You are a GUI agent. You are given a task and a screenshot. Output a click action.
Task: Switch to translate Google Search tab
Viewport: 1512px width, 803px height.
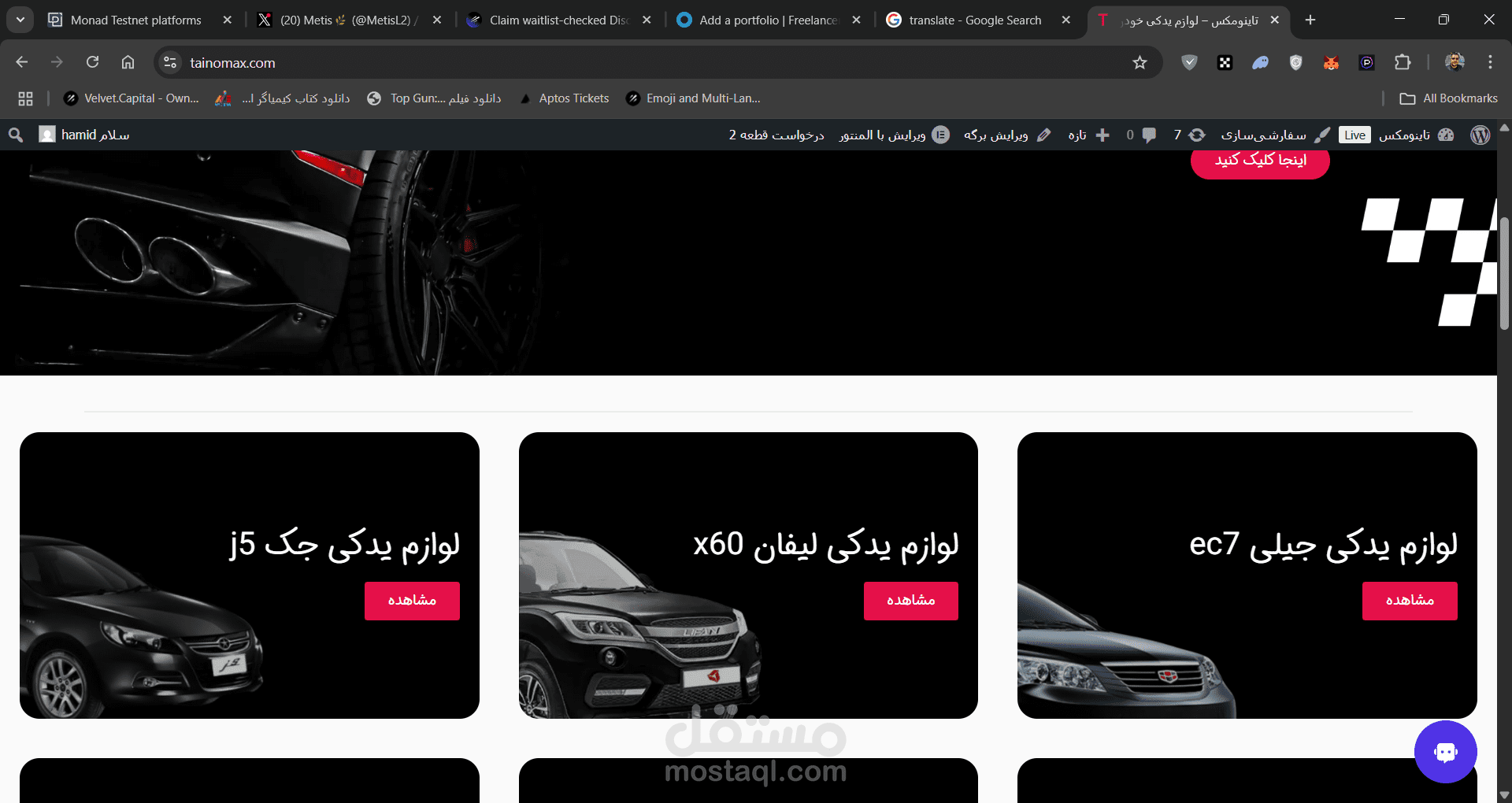(x=975, y=20)
